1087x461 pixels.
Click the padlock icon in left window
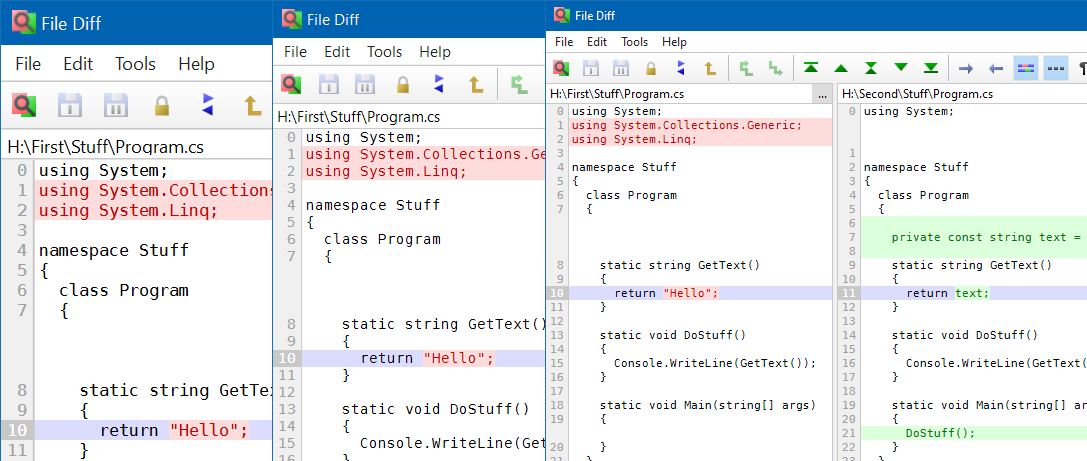coord(162,105)
